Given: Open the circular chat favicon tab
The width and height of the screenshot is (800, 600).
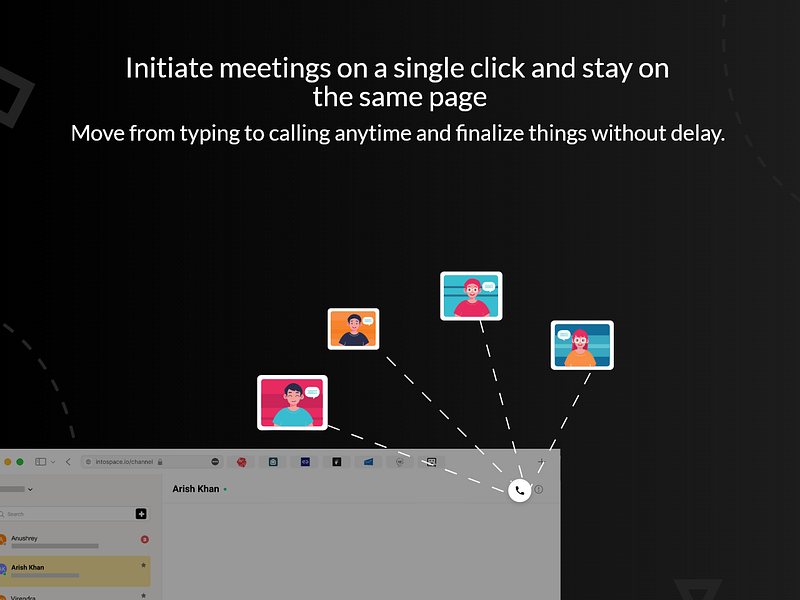Looking at the screenshot, I should click(400, 462).
